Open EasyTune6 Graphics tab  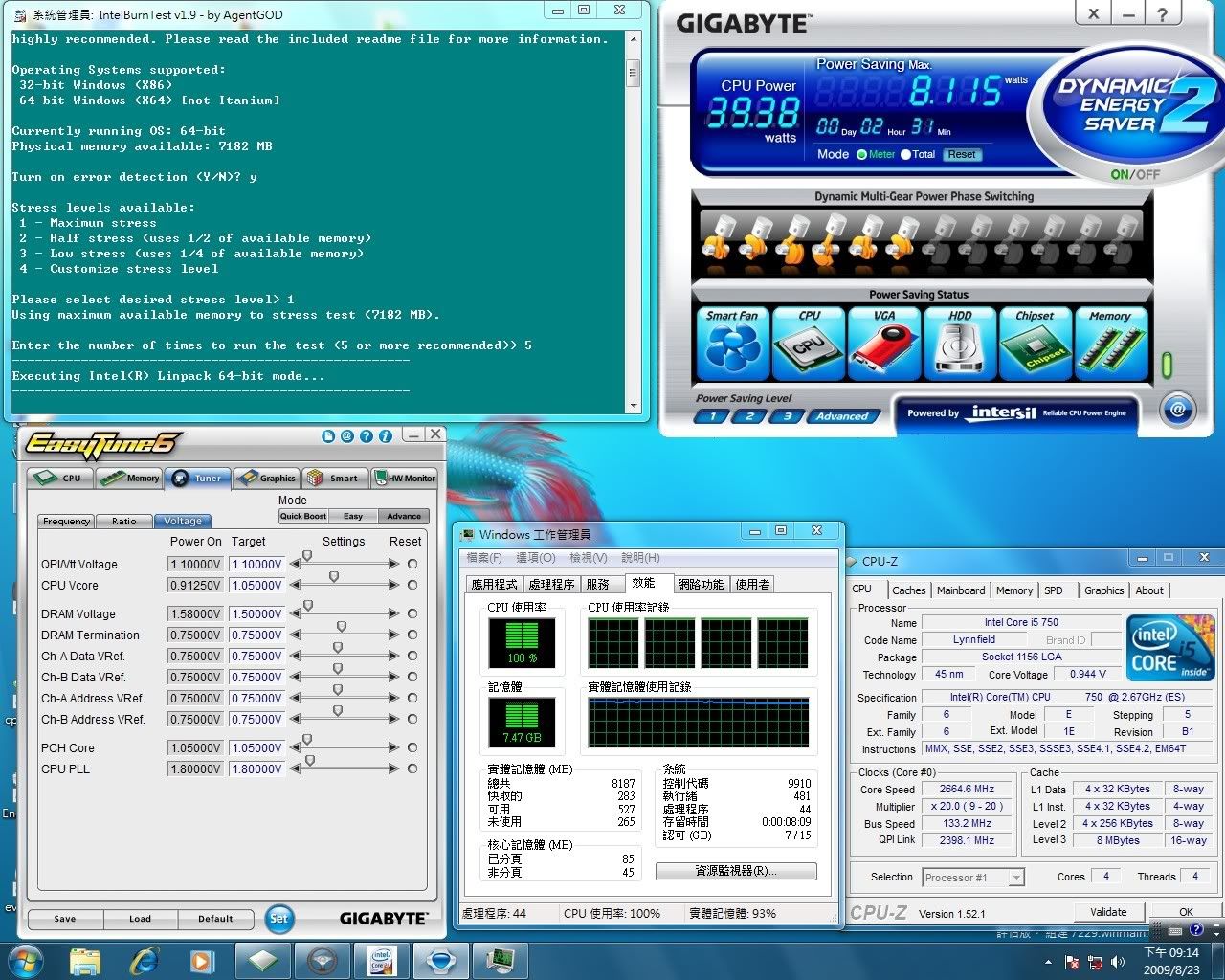[x=267, y=478]
